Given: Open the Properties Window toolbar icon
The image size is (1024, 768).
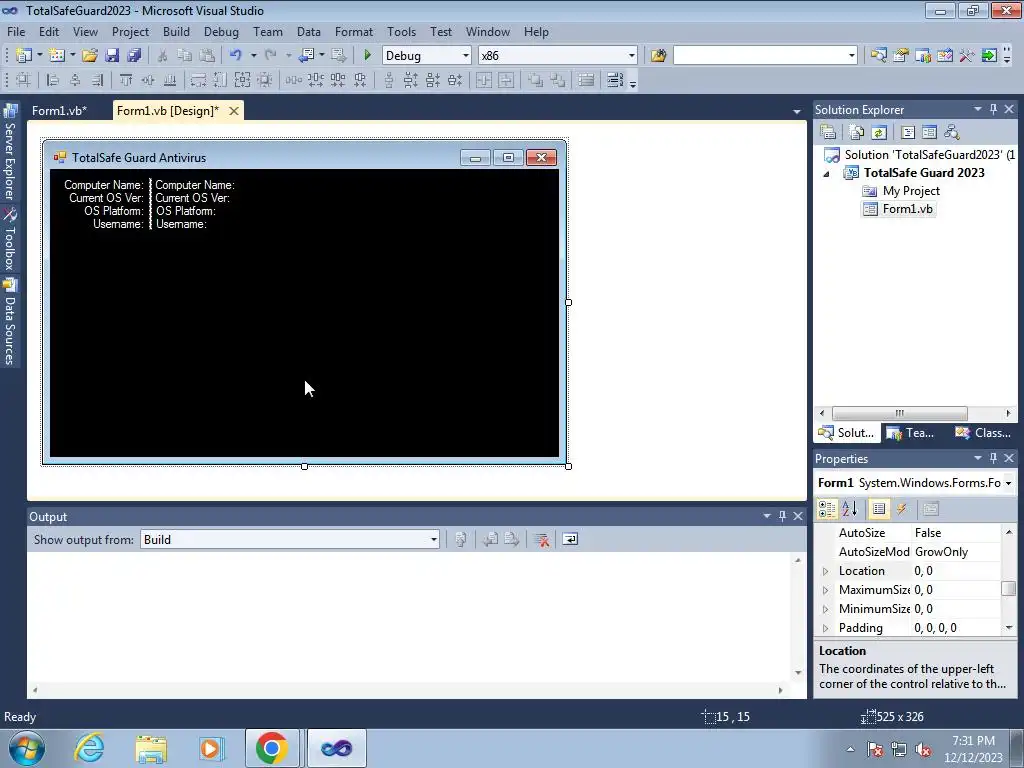Looking at the screenshot, I should pyautogui.click(x=901, y=56).
